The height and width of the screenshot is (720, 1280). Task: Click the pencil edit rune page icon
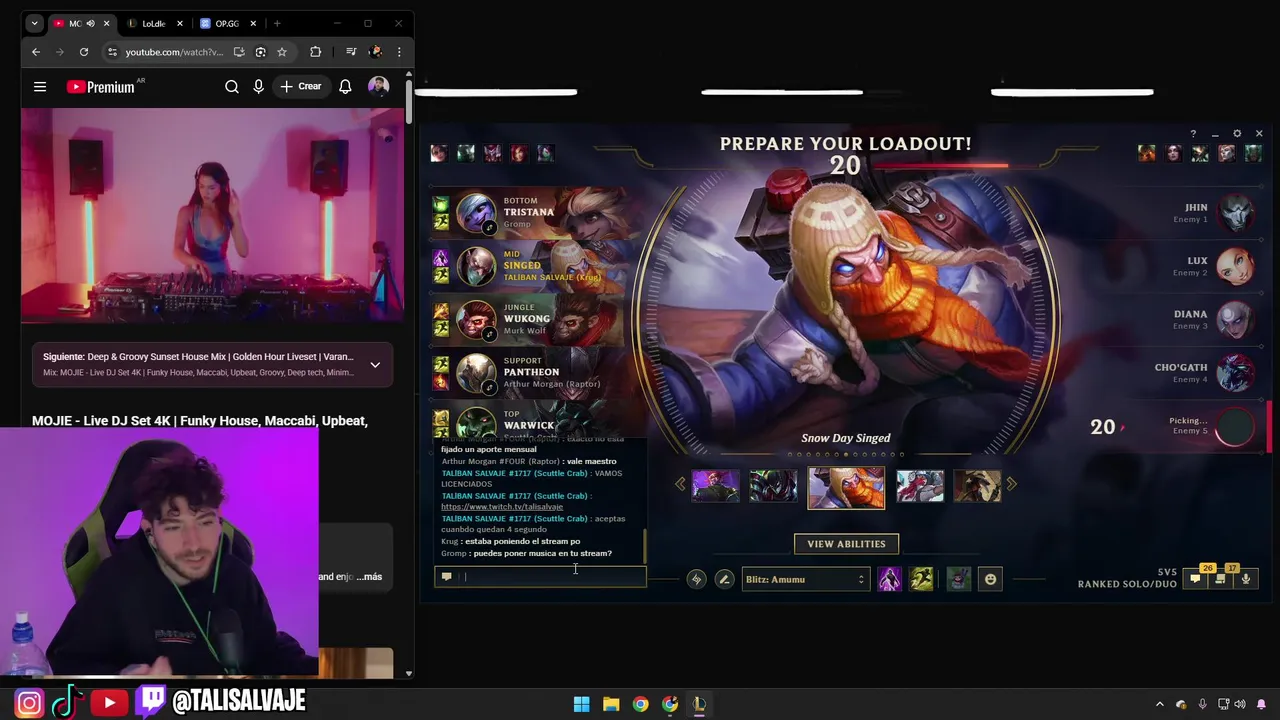pos(724,579)
